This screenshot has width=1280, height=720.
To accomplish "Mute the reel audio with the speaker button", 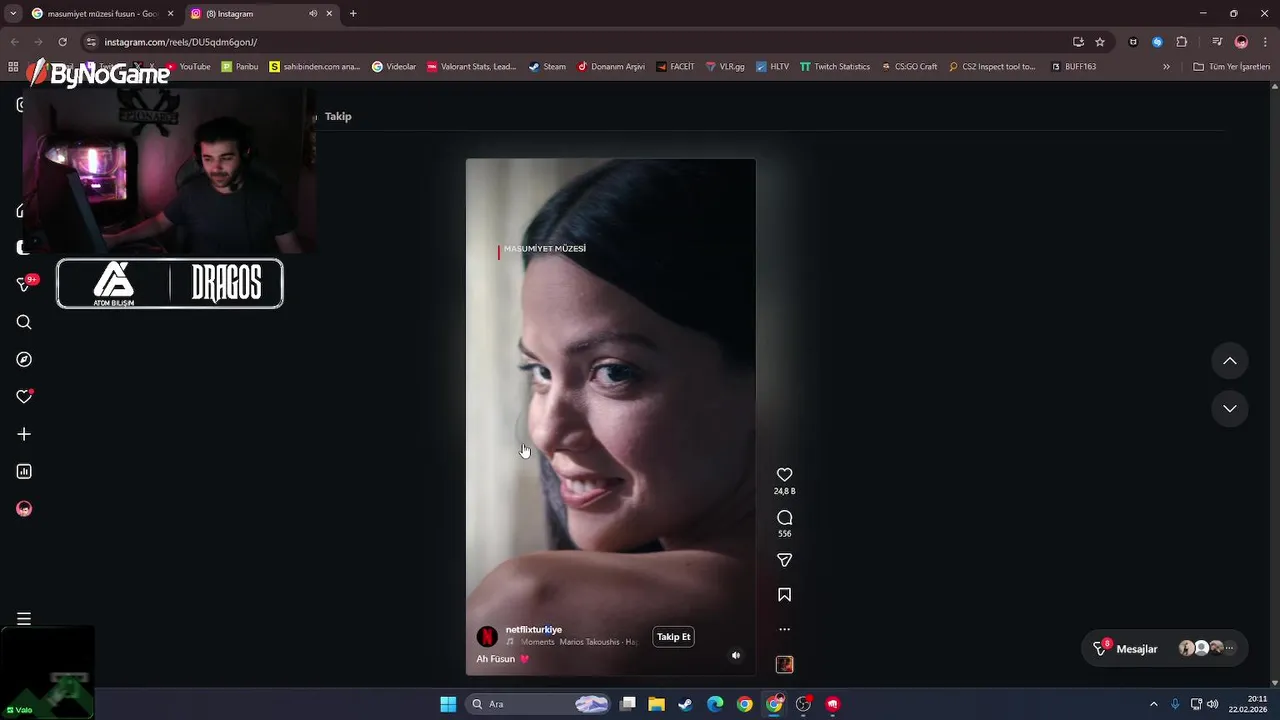I will coord(736,656).
